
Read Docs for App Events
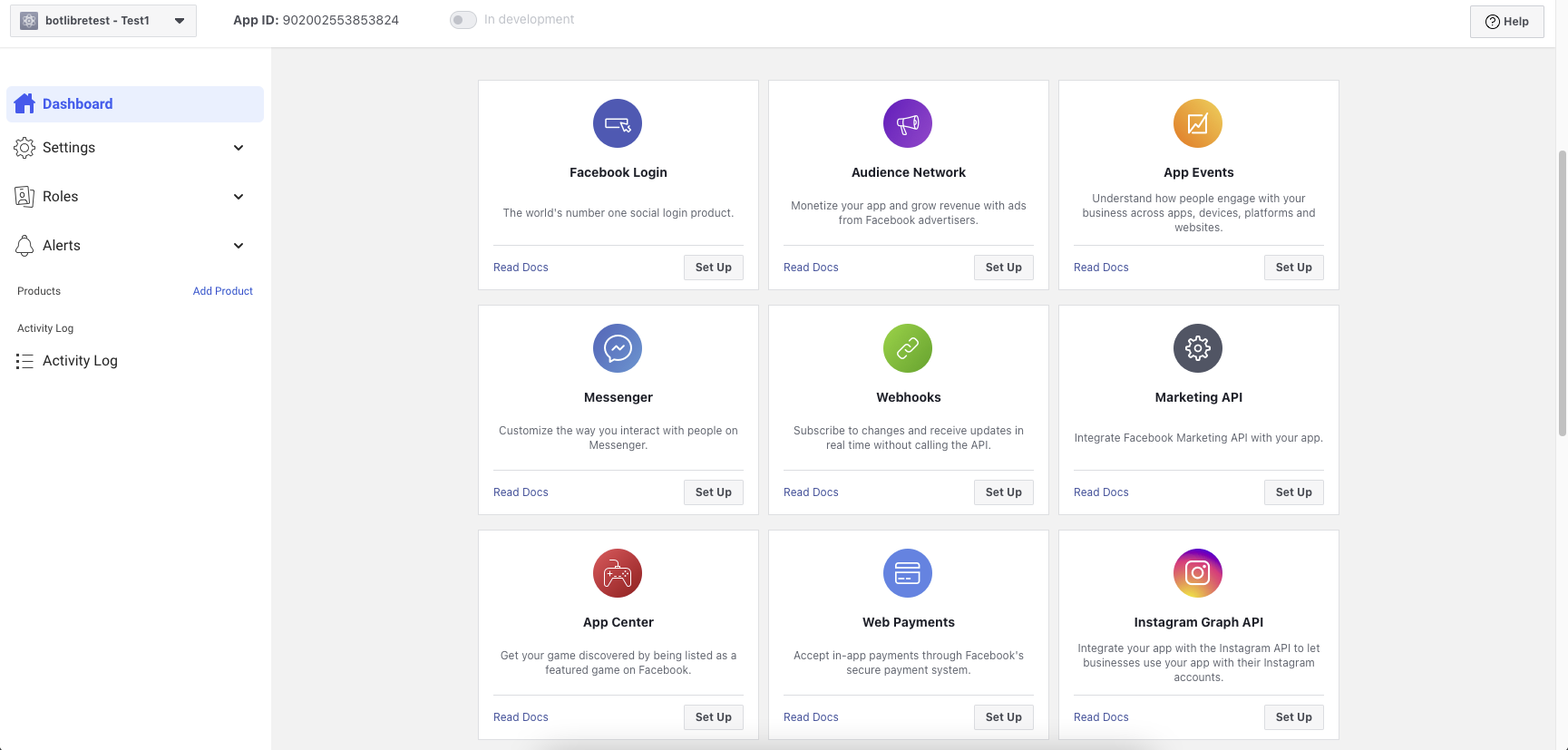click(1101, 268)
